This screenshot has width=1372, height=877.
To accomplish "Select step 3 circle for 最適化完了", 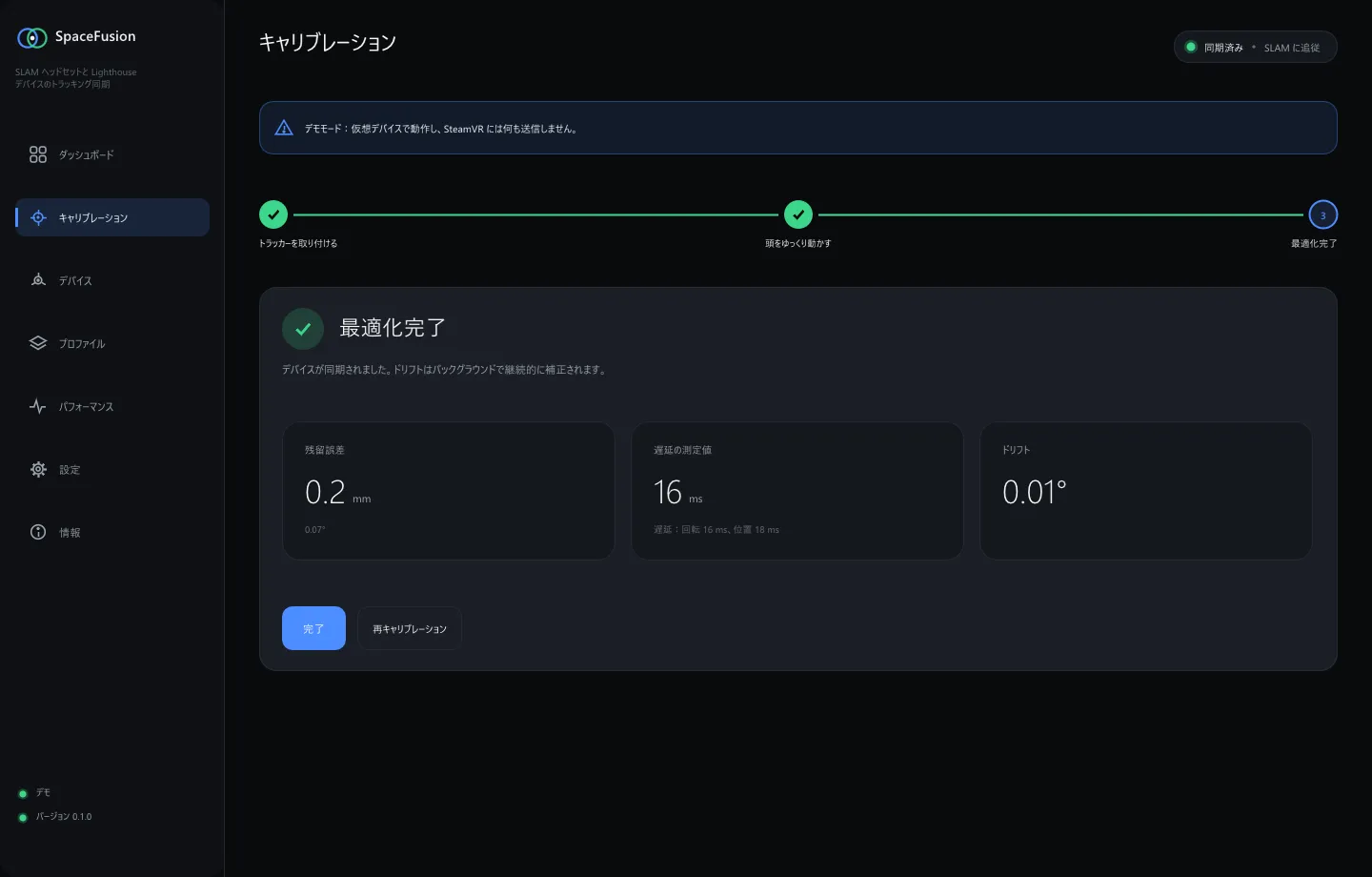I will tap(1322, 214).
